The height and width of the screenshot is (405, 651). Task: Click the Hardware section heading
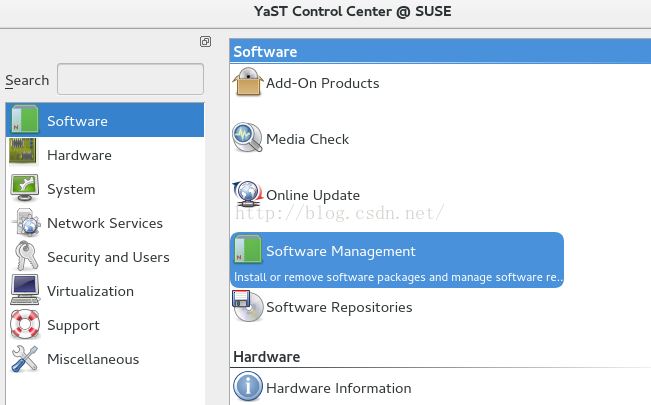267,357
